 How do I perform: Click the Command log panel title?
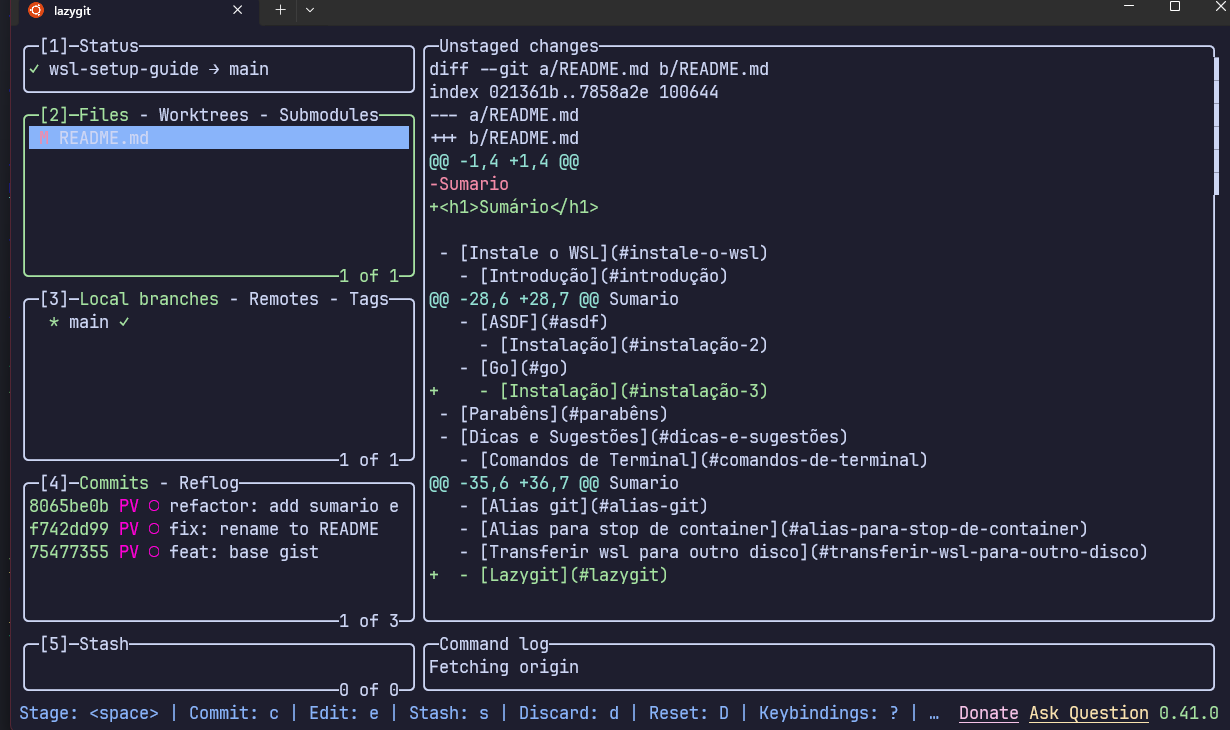tap(494, 644)
